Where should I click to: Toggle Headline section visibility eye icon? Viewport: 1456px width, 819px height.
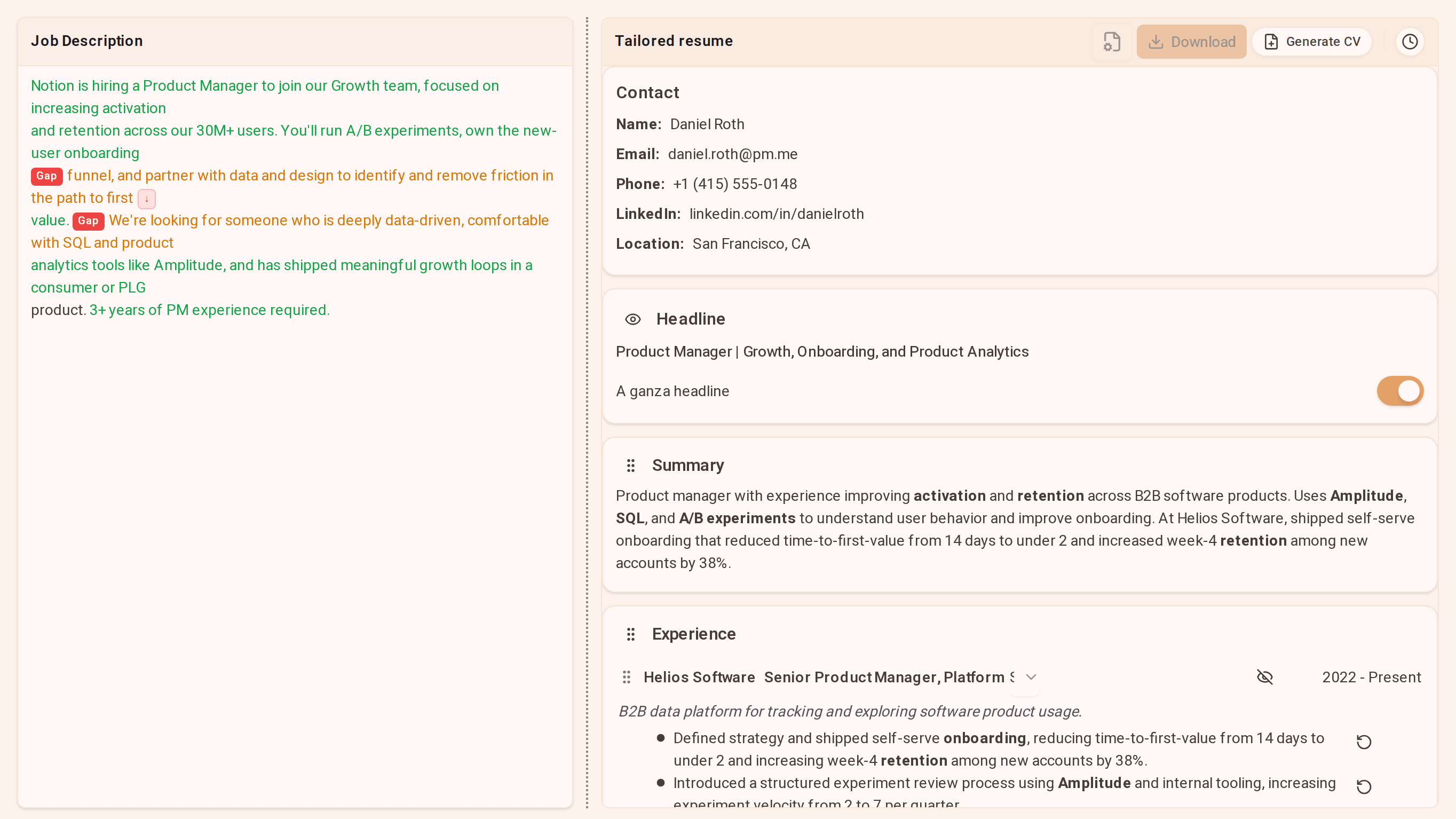(632, 319)
